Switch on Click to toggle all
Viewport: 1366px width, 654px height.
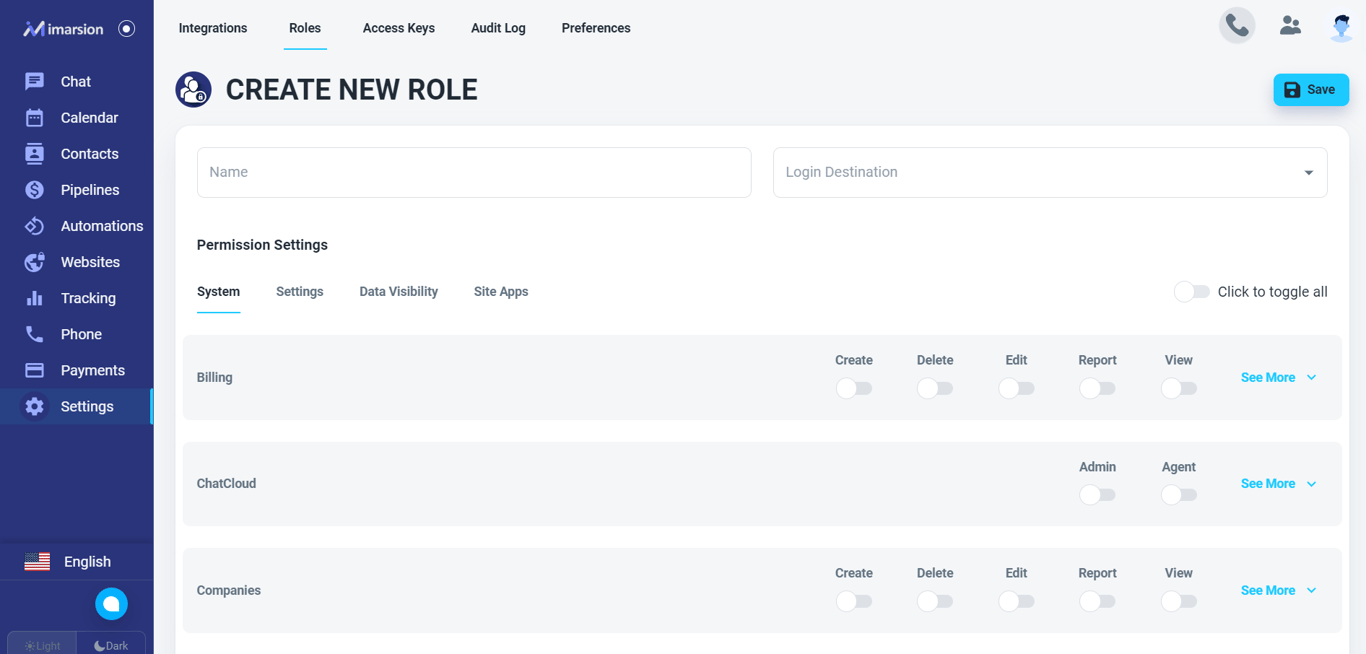[x=1191, y=292]
